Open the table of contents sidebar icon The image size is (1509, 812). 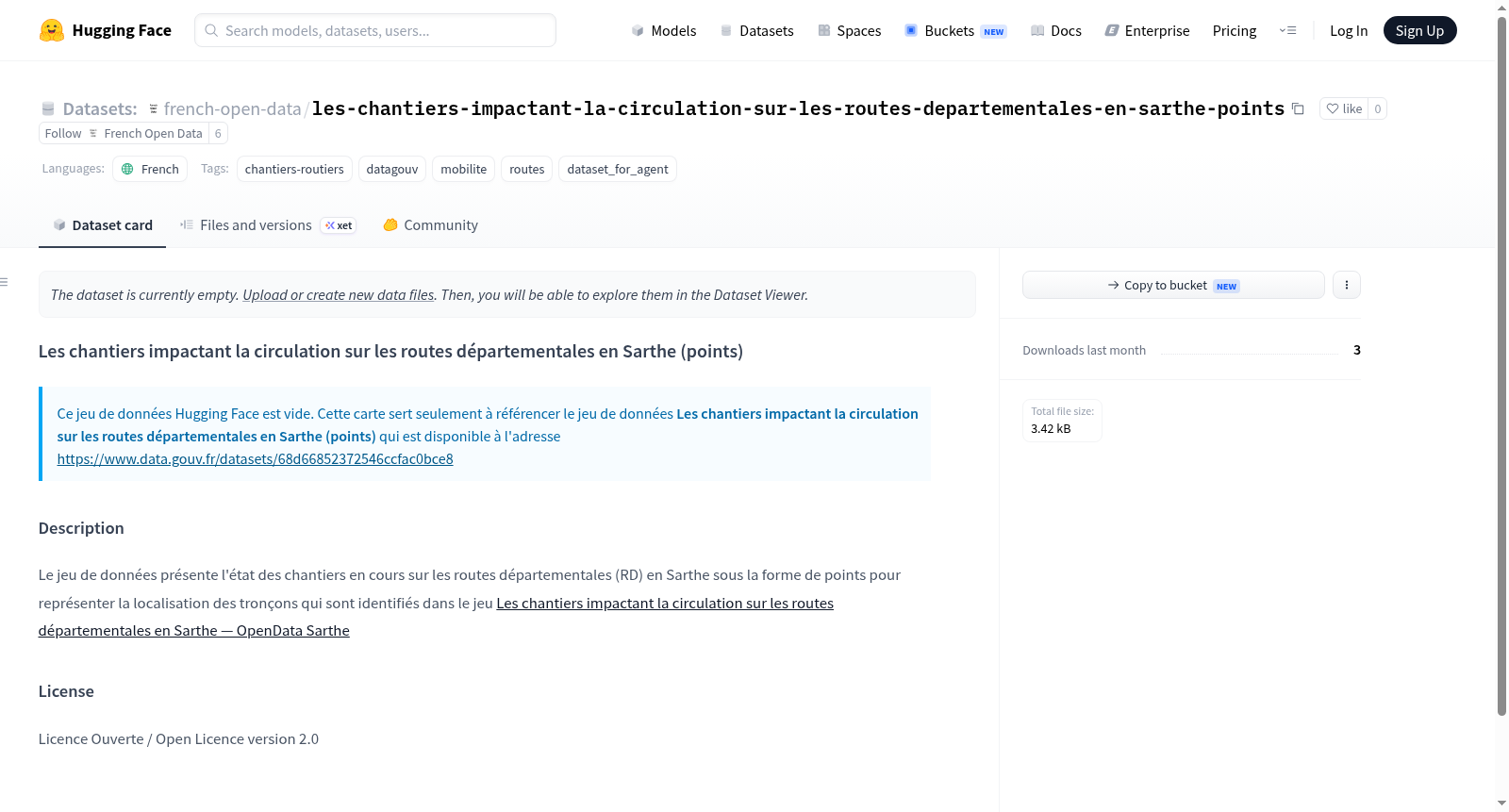pos(5,282)
